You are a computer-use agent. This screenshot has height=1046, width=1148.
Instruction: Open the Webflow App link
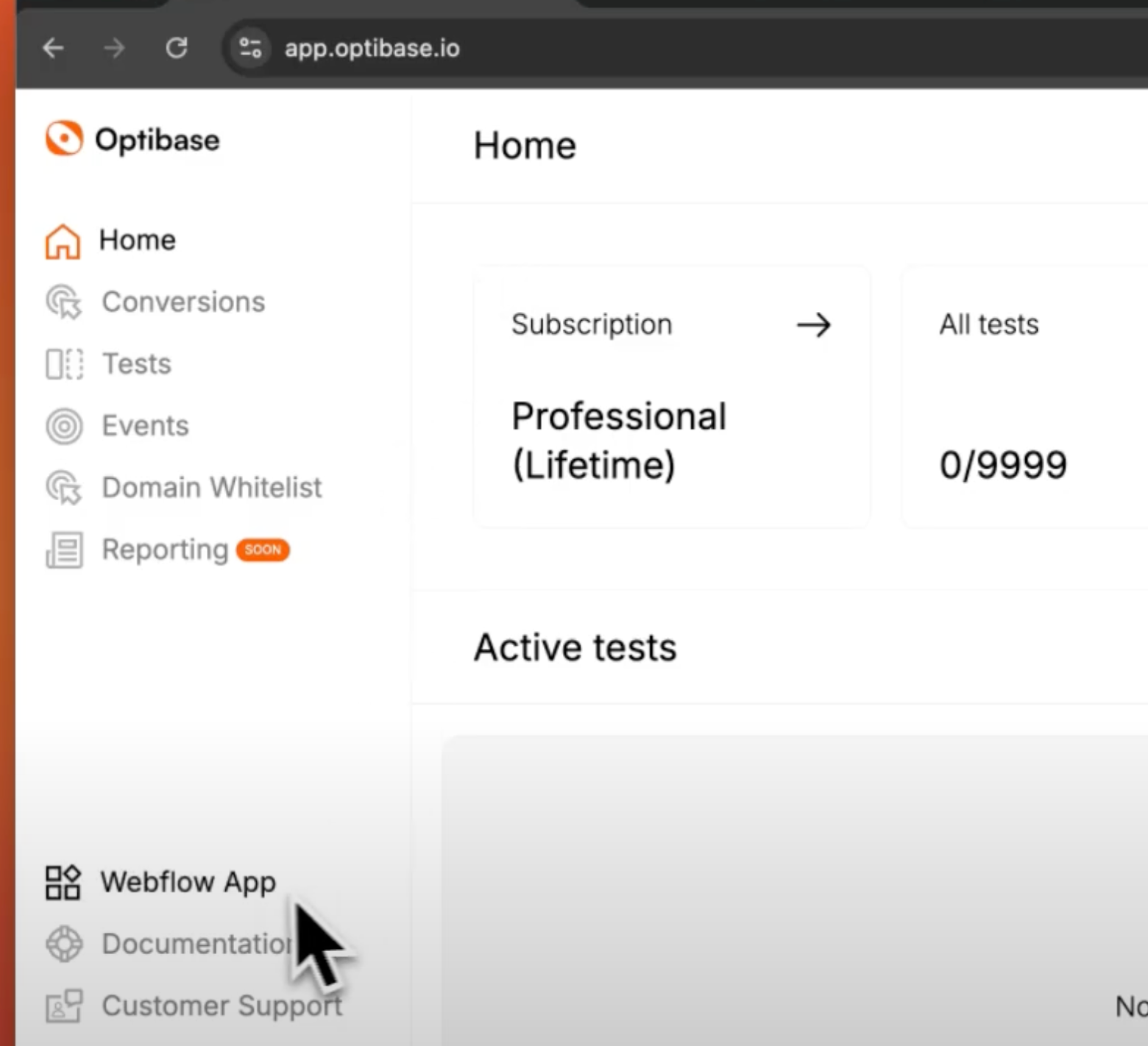188,881
